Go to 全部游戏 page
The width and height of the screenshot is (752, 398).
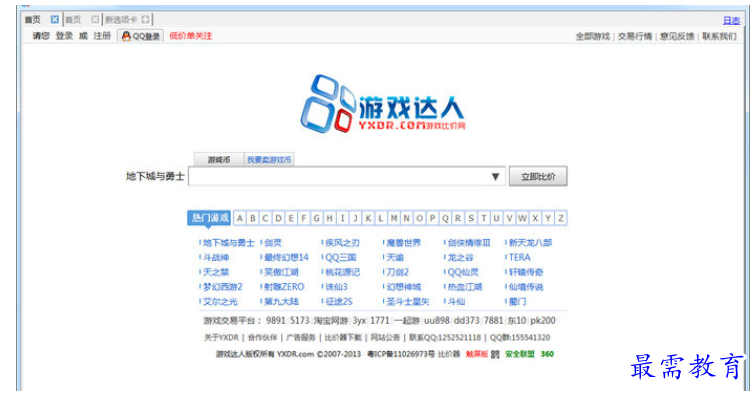pos(593,36)
